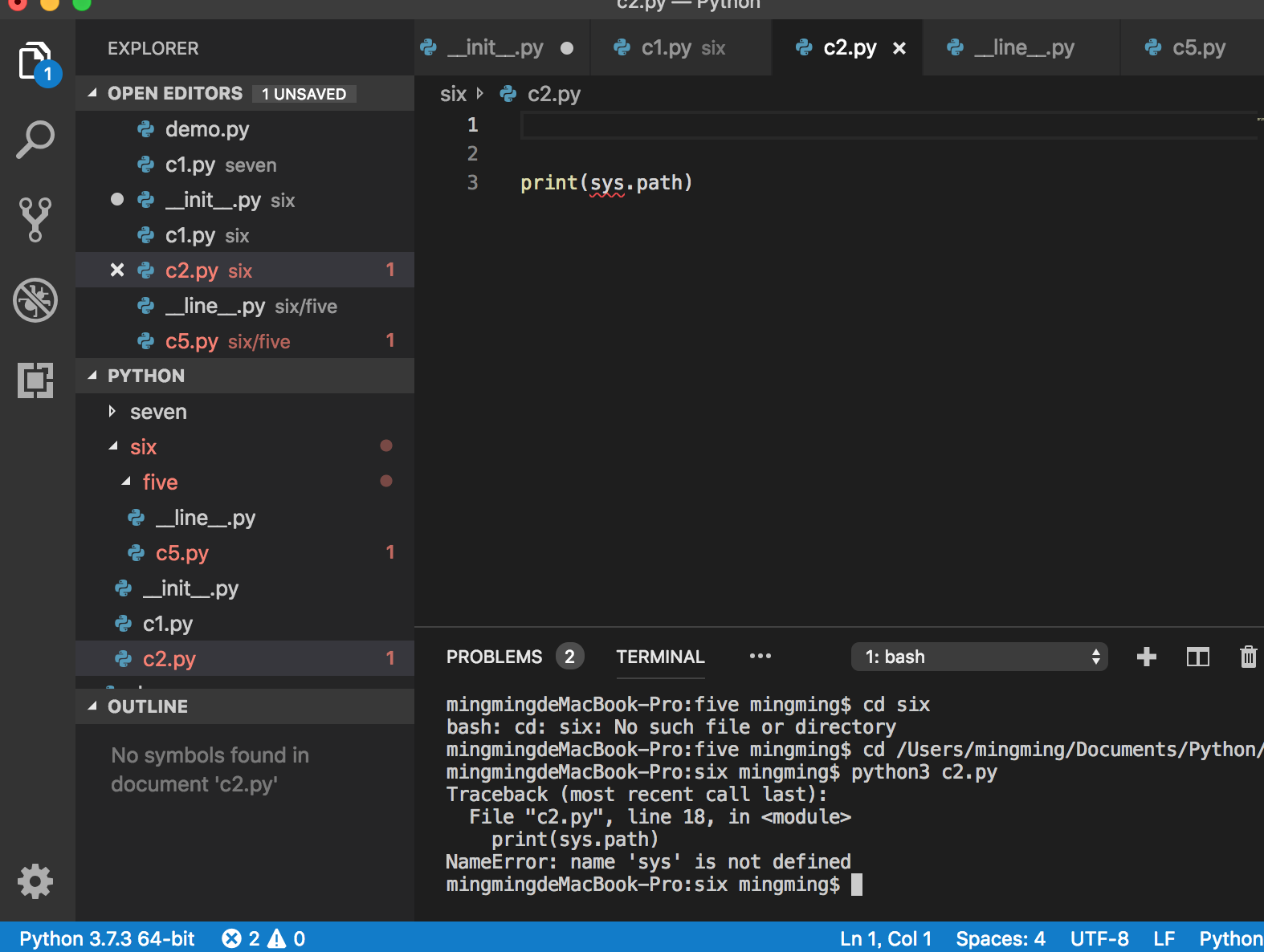This screenshot has width=1264, height=952.
Task: Show more panel views via ellipsis
Action: click(x=760, y=656)
